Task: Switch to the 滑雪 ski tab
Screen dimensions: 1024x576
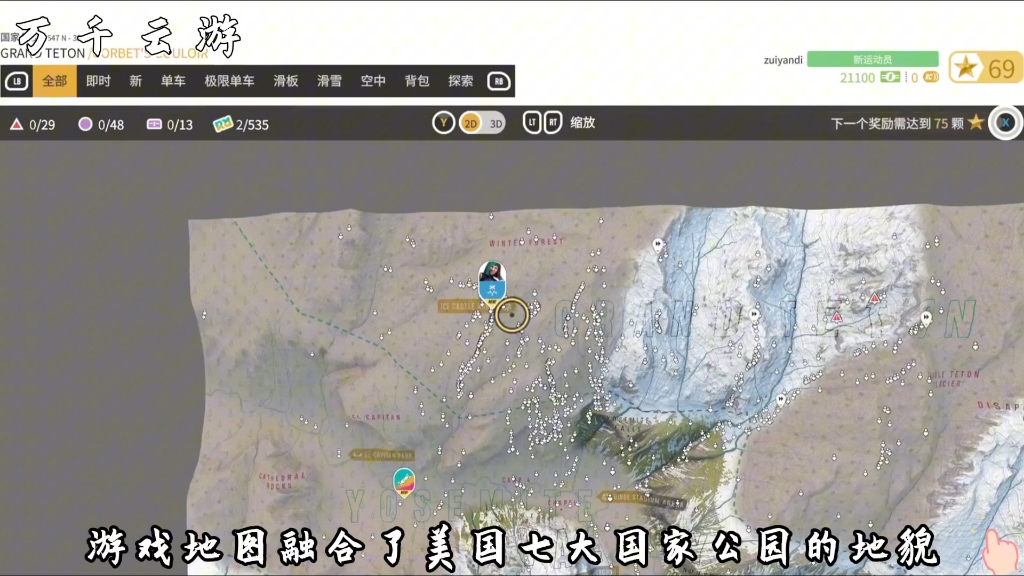Action: coord(329,81)
